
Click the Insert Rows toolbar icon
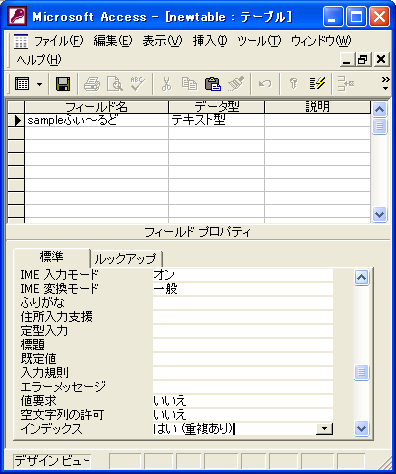345,84
